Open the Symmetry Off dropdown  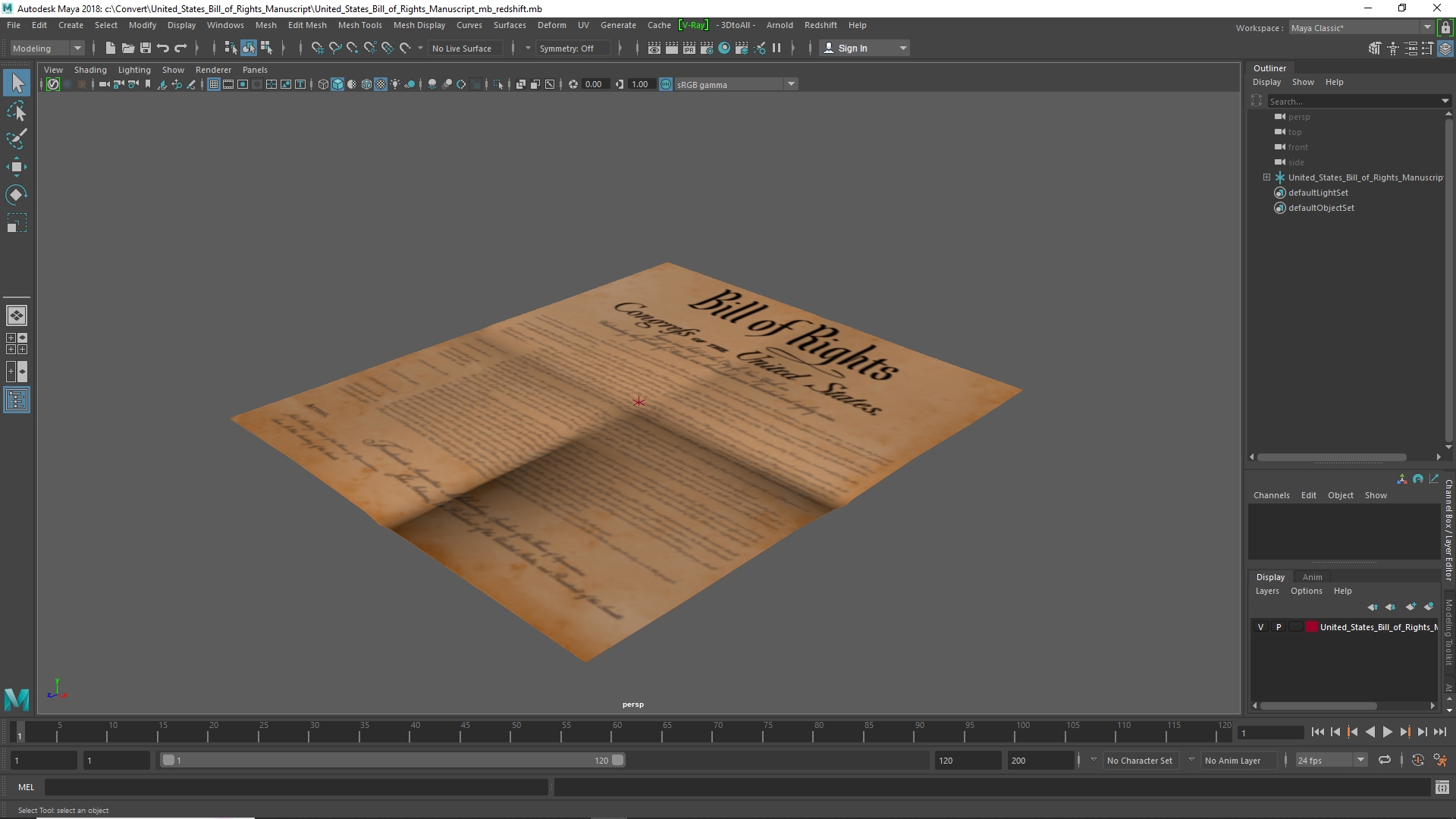573,48
